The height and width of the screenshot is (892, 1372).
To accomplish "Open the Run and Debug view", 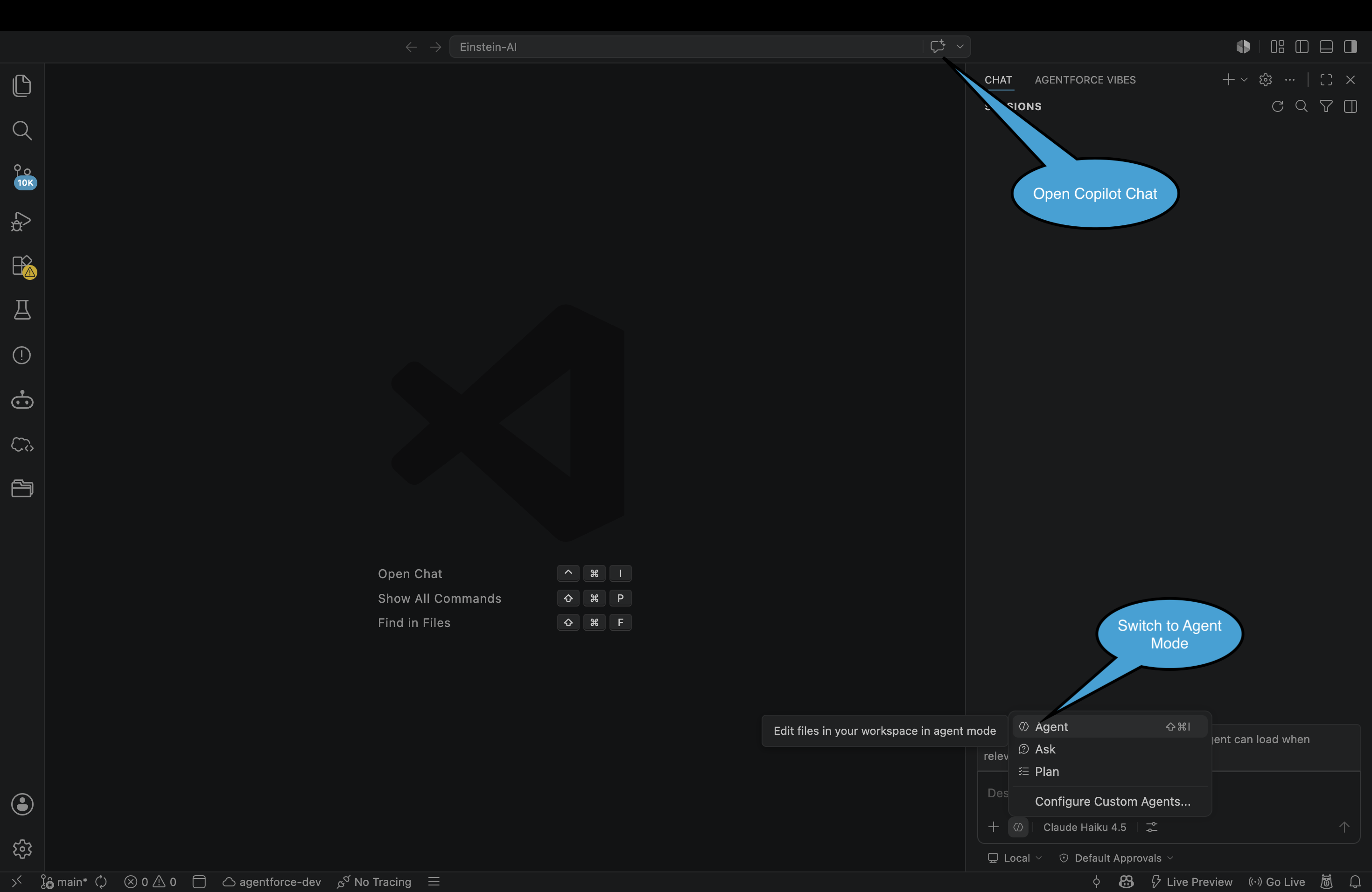I will tap(22, 221).
